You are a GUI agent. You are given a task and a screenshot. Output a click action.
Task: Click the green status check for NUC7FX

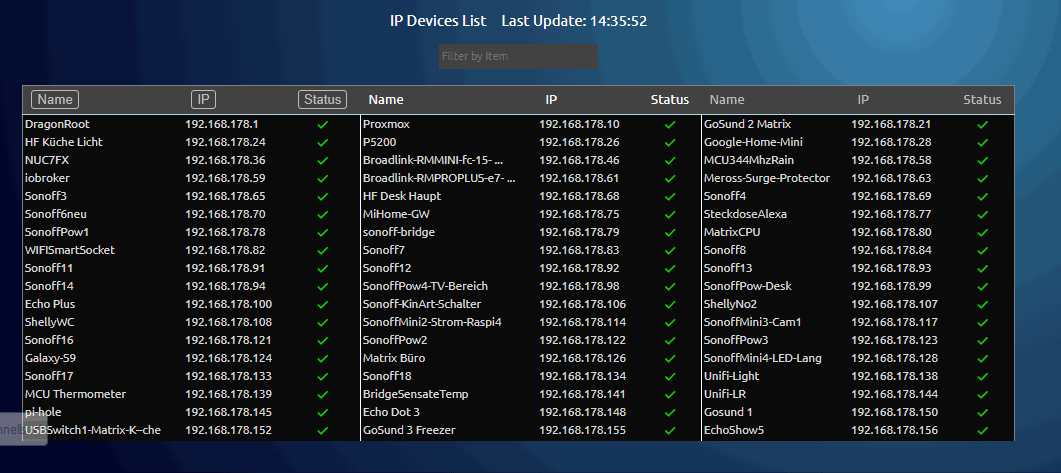pyautogui.click(x=323, y=160)
